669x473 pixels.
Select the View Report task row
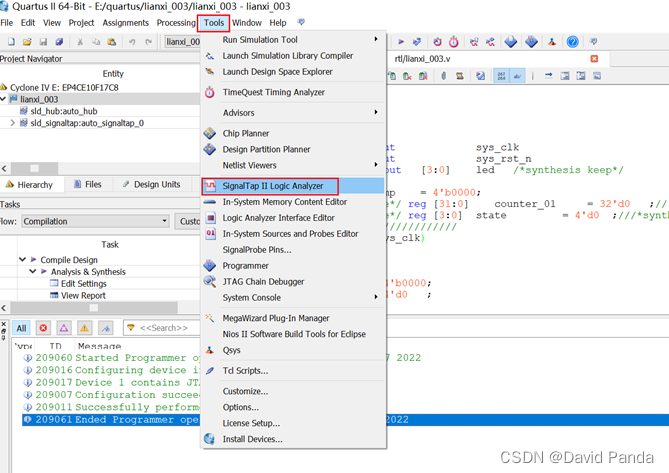pos(100,296)
